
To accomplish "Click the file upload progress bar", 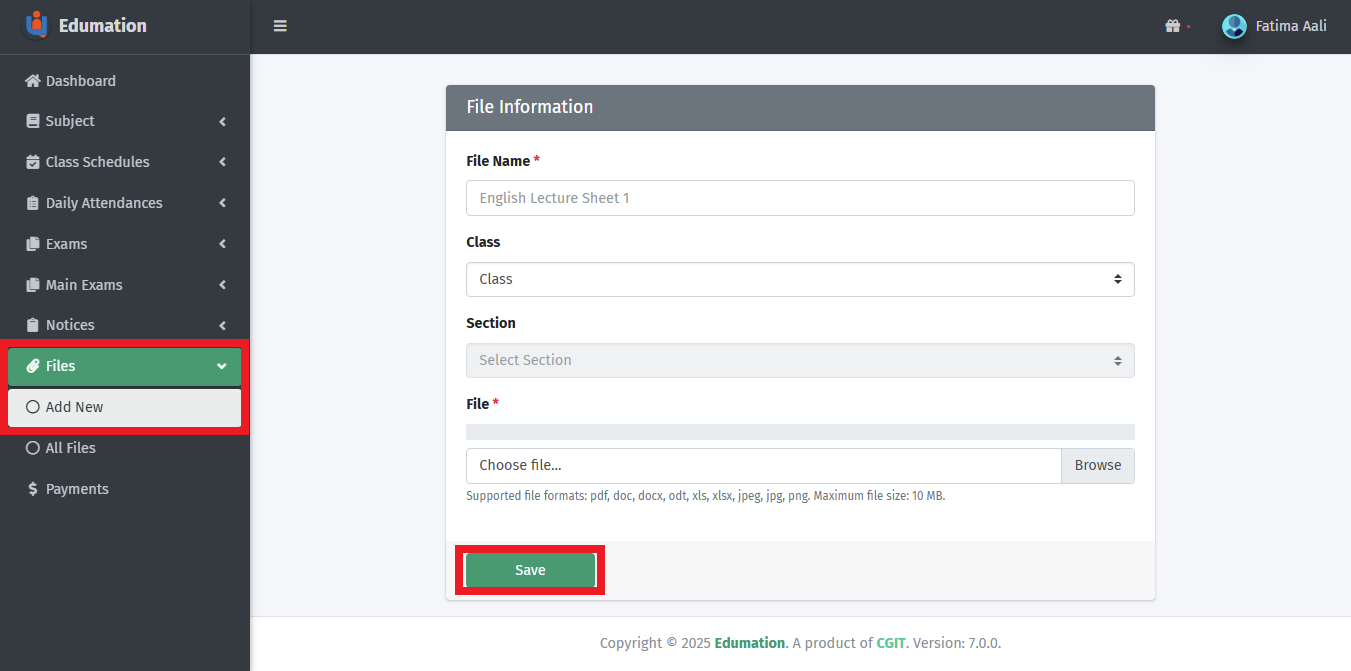I will click(x=799, y=432).
